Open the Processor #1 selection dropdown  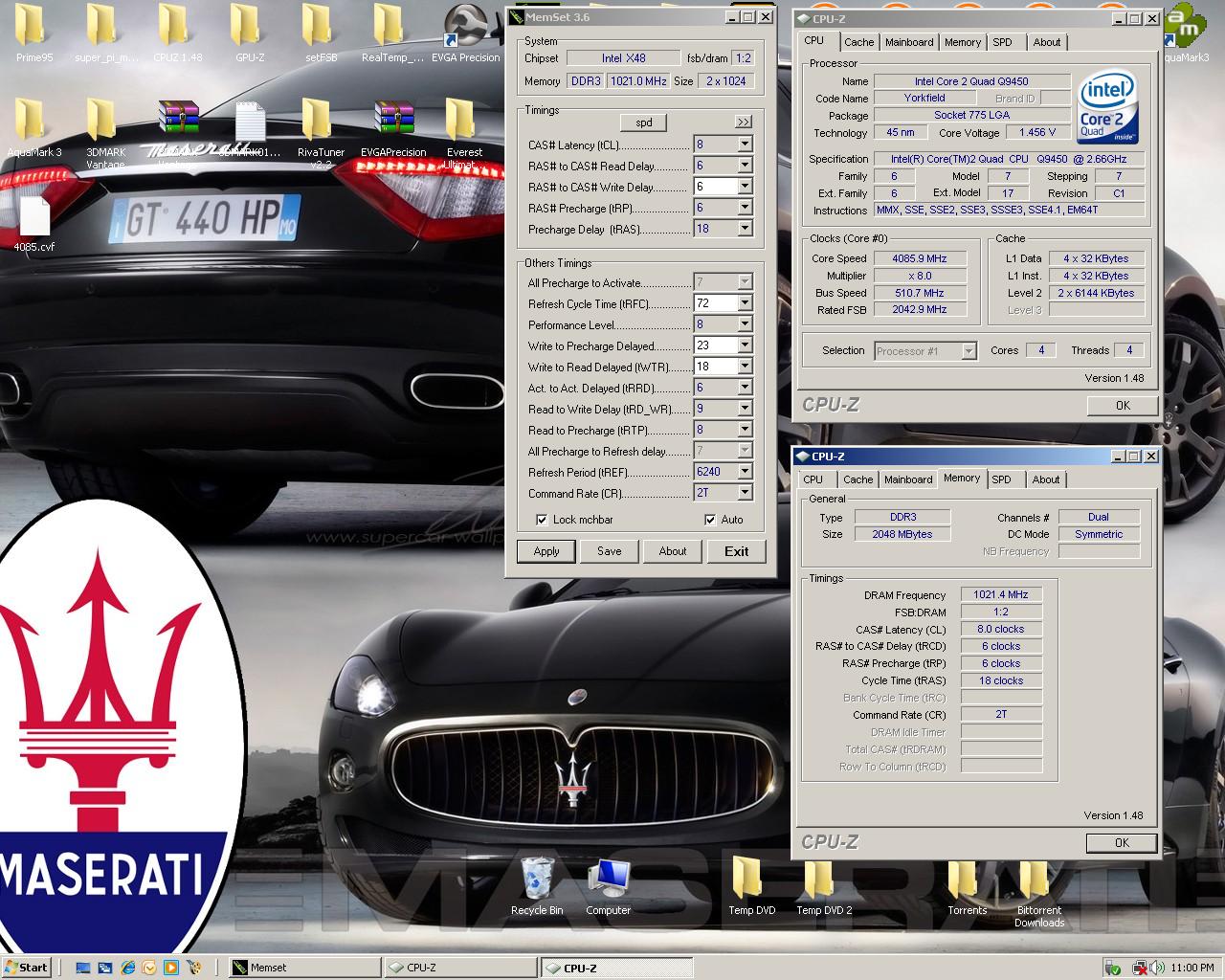969,351
